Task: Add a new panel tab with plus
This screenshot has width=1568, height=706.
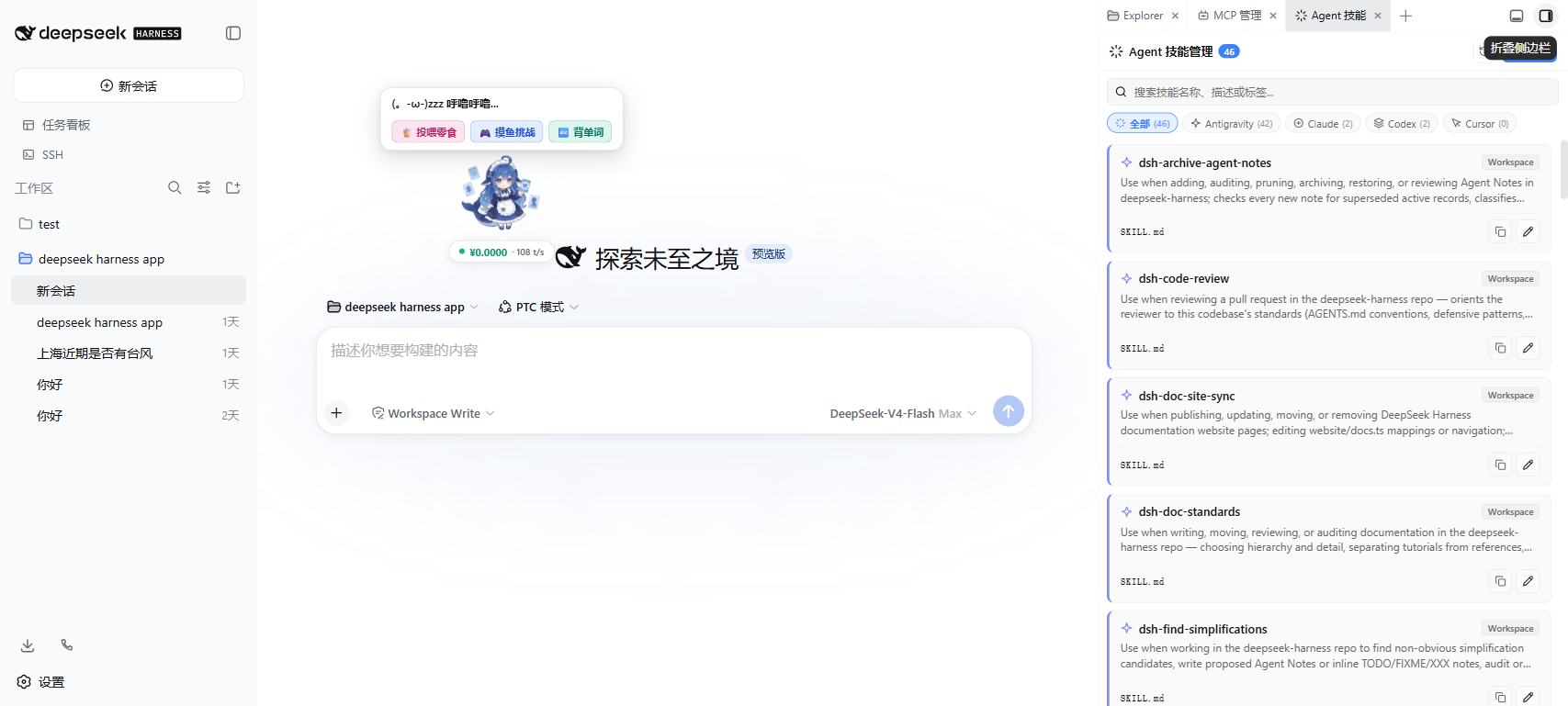Action: point(1405,16)
